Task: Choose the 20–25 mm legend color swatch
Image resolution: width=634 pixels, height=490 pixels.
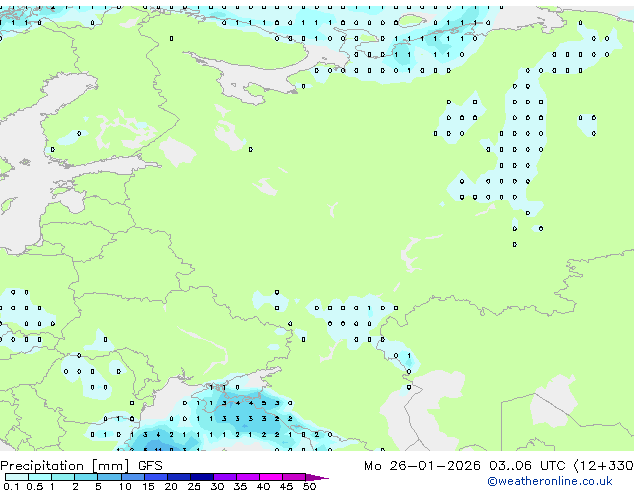Action: pos(178,477)
